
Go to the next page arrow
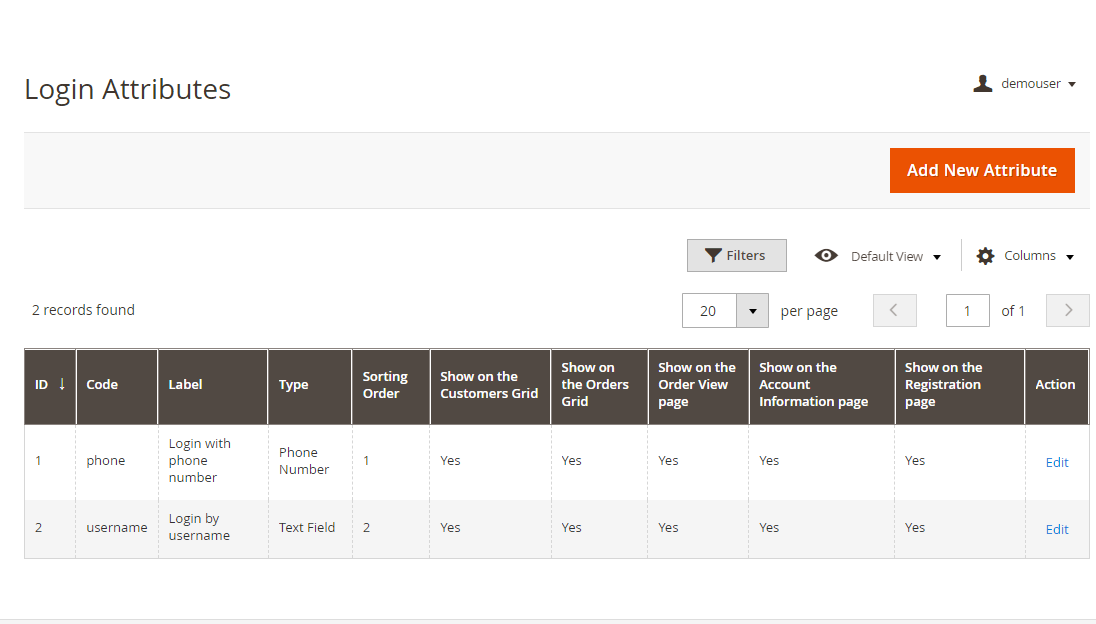[x=1067, y=310]
